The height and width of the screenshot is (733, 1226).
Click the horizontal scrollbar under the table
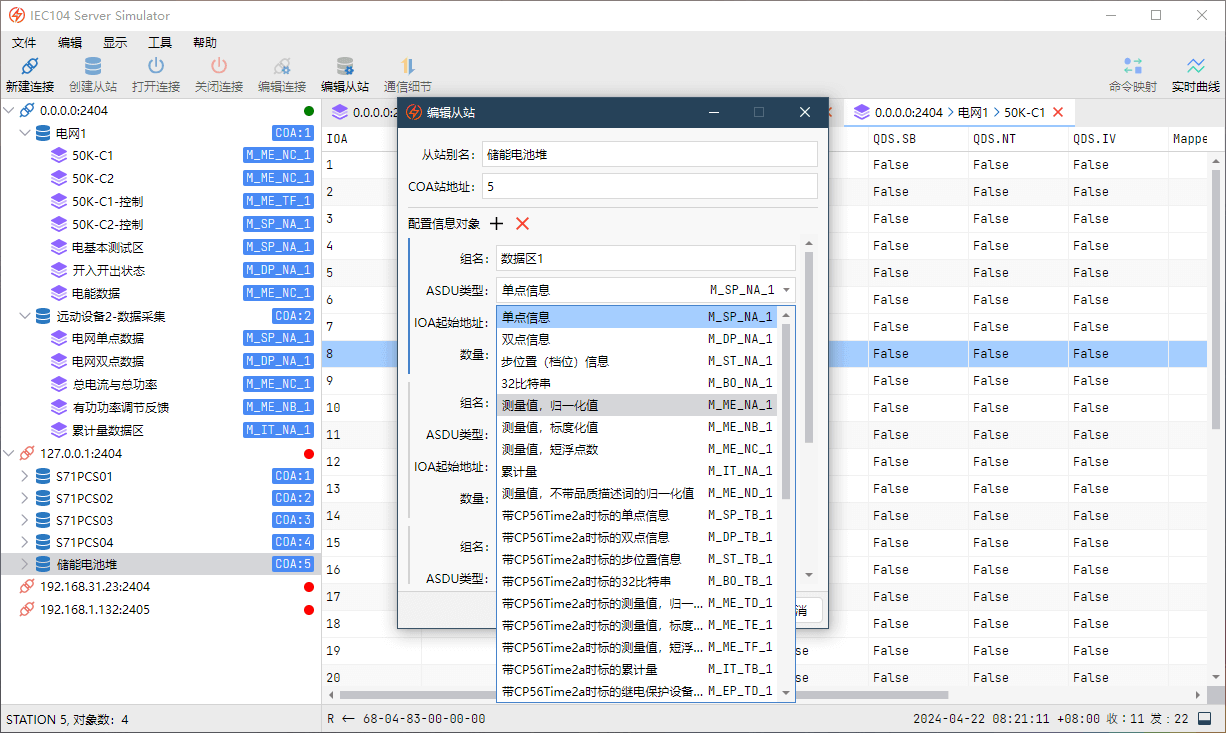click(640, 694)
